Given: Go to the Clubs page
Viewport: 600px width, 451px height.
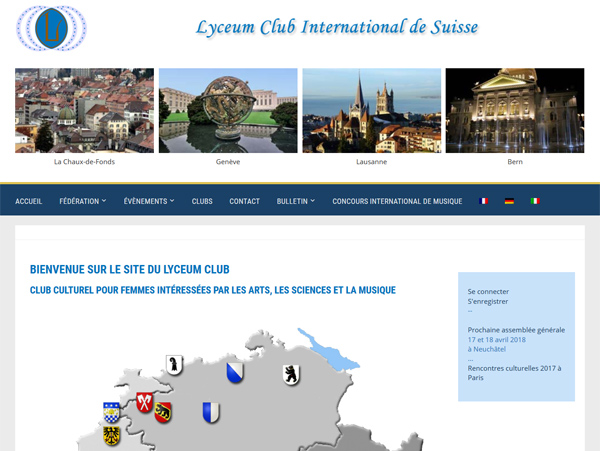Looking at the screenshot, I should [202, 201].
